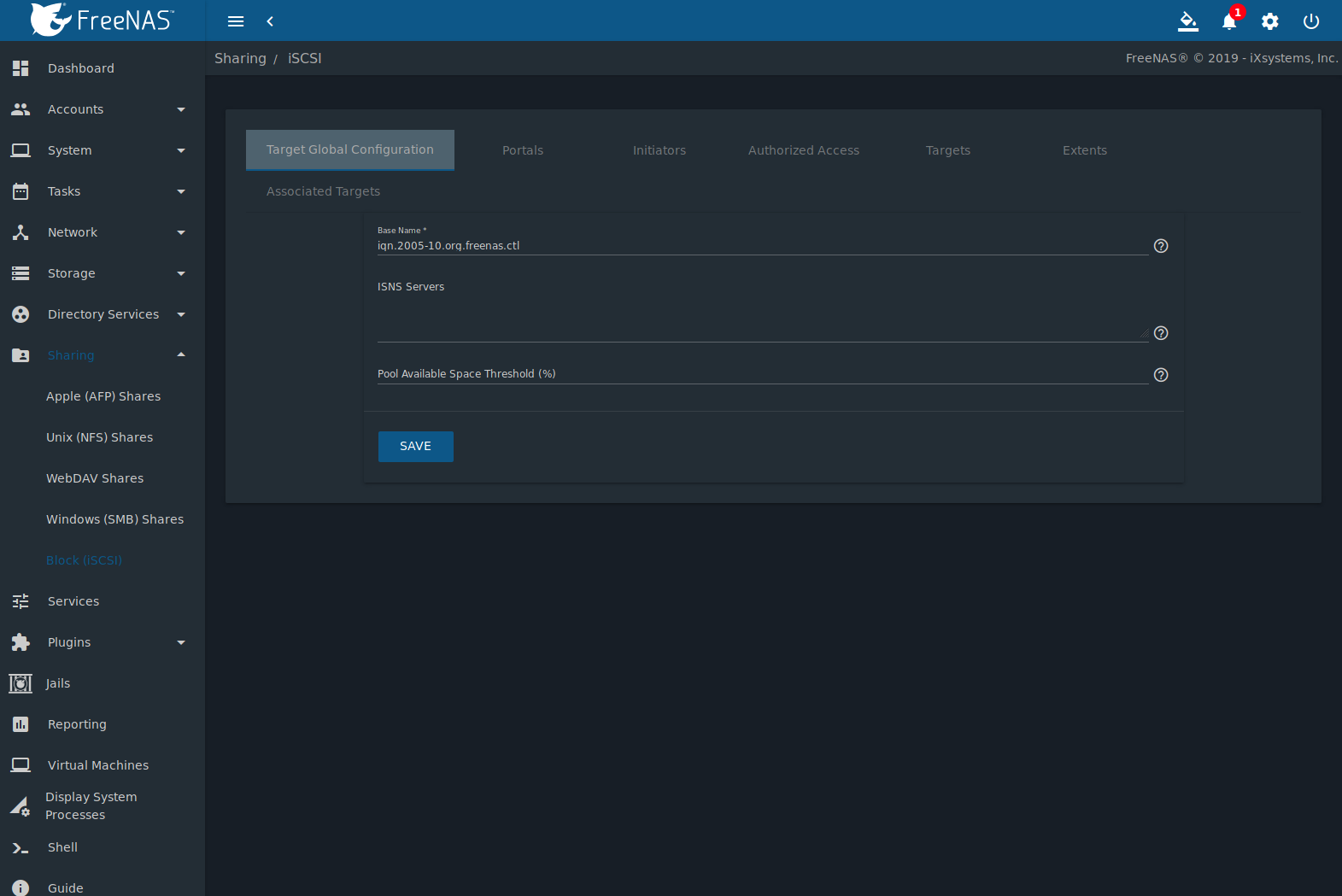
Task: Click the ISNS Servers text area
Action: pos(763,319)
